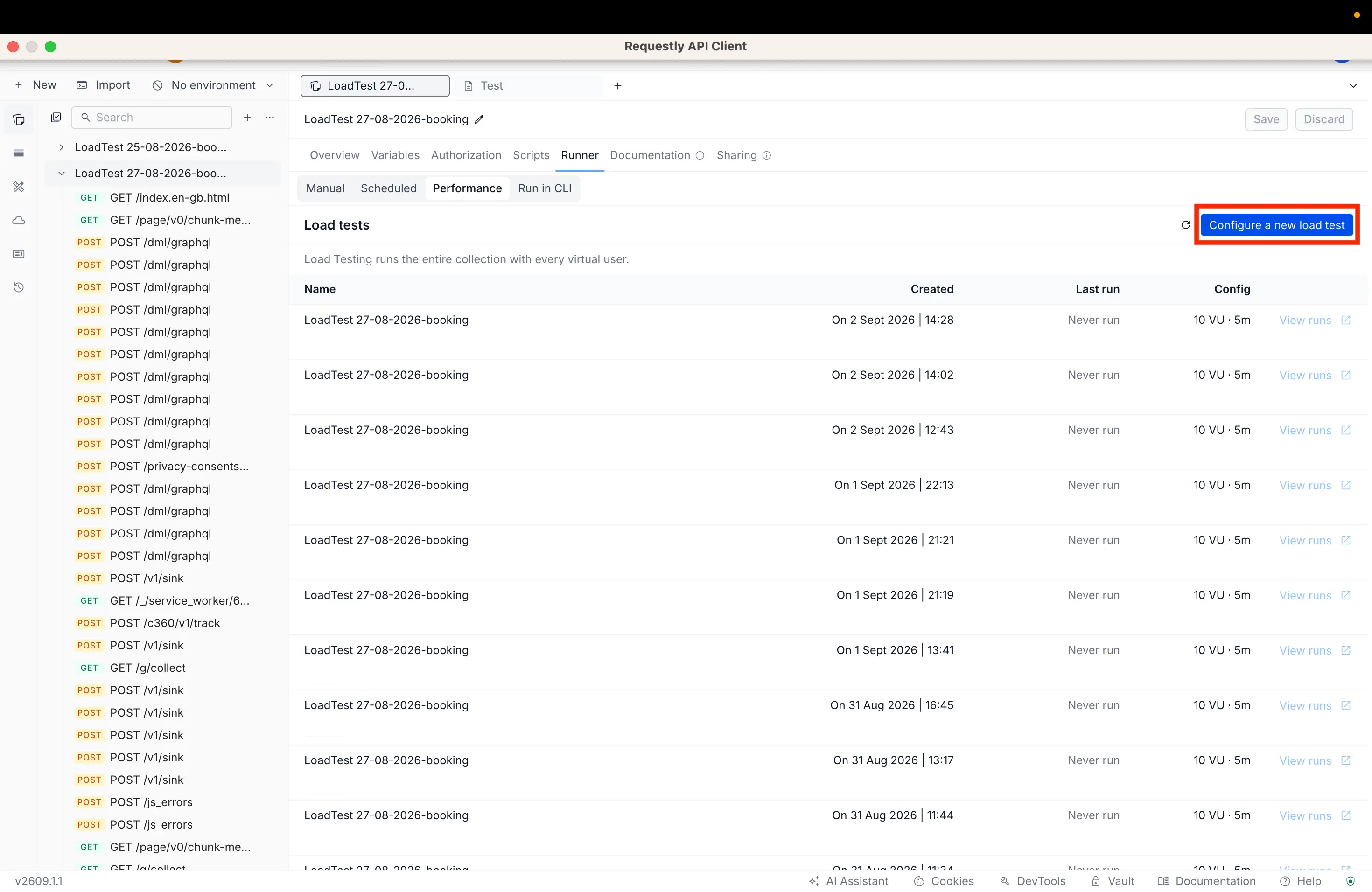
Task: Expand LoadTest 25-08-2026 collection
Action: coord(61,147)
